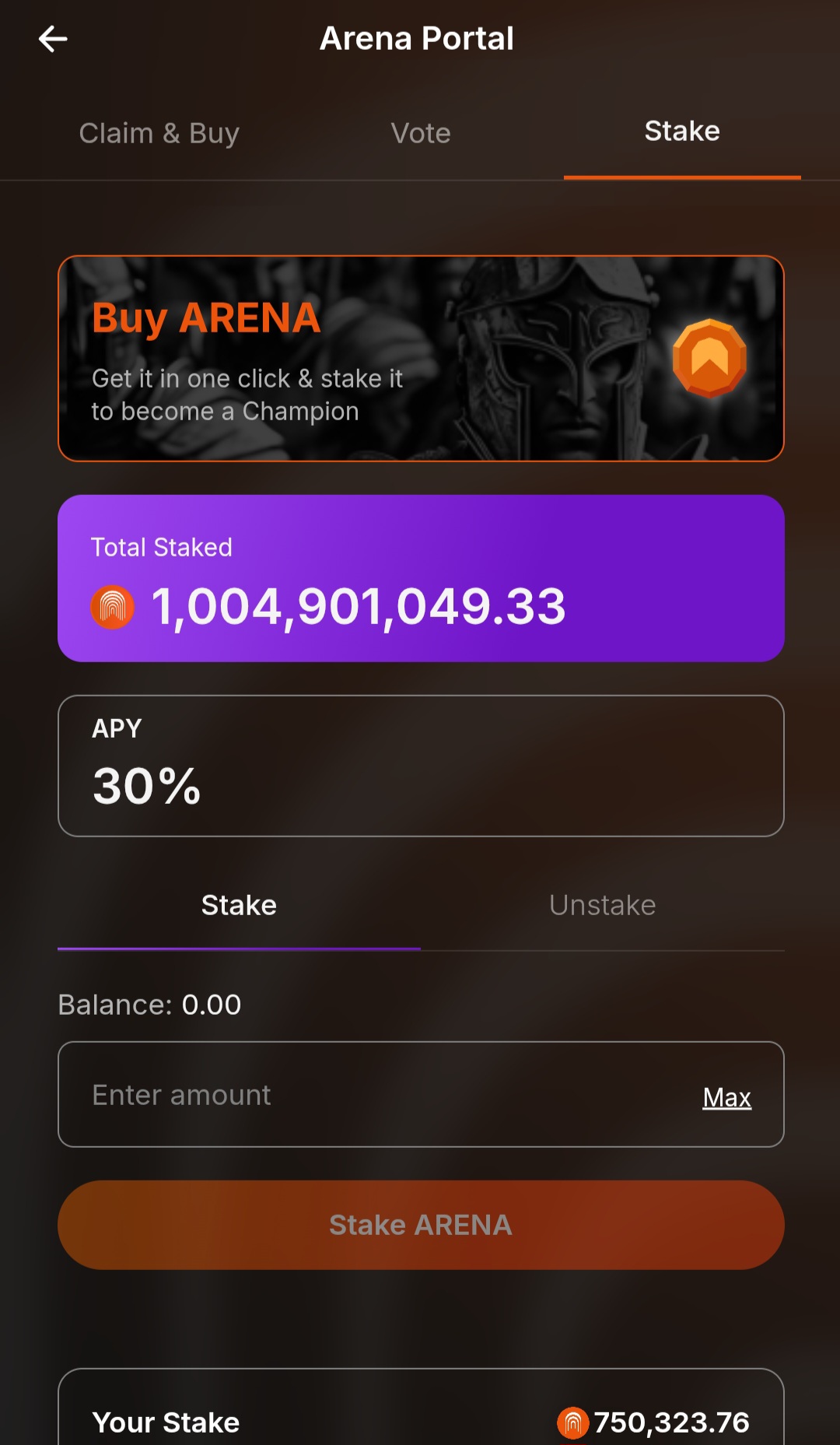Tap the back arrow icon
This screenshot has height=1445, width=840.
click(53, 39)
